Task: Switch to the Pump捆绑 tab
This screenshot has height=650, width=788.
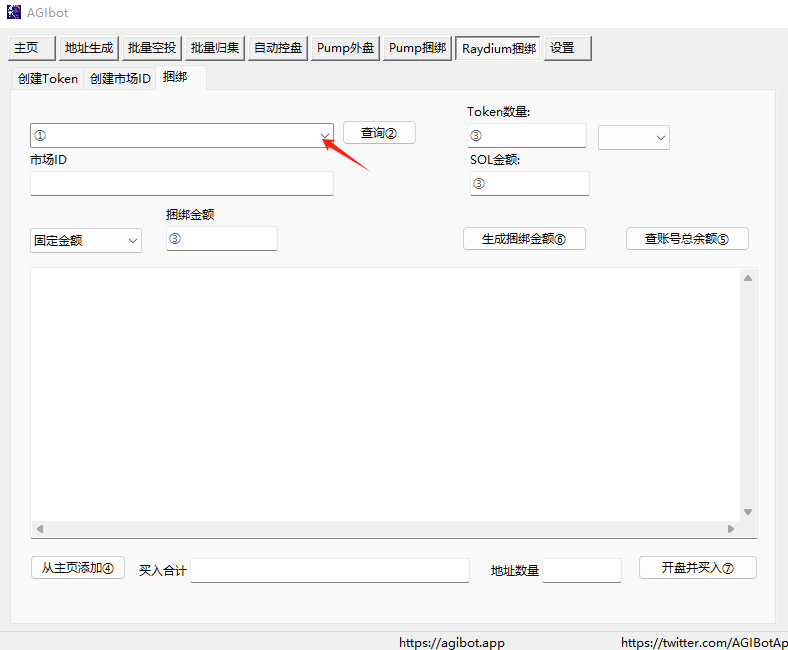Action: (417, 48)
